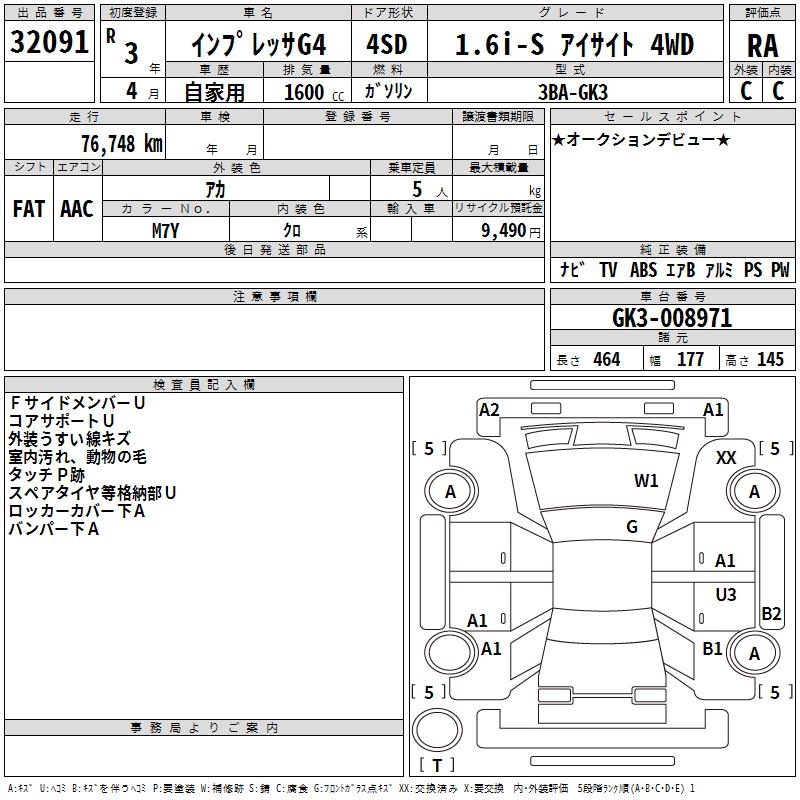Click the PS equipment entry
This screenshot has height=800, width=800.
pyautogui.click(x=753, y=269)
